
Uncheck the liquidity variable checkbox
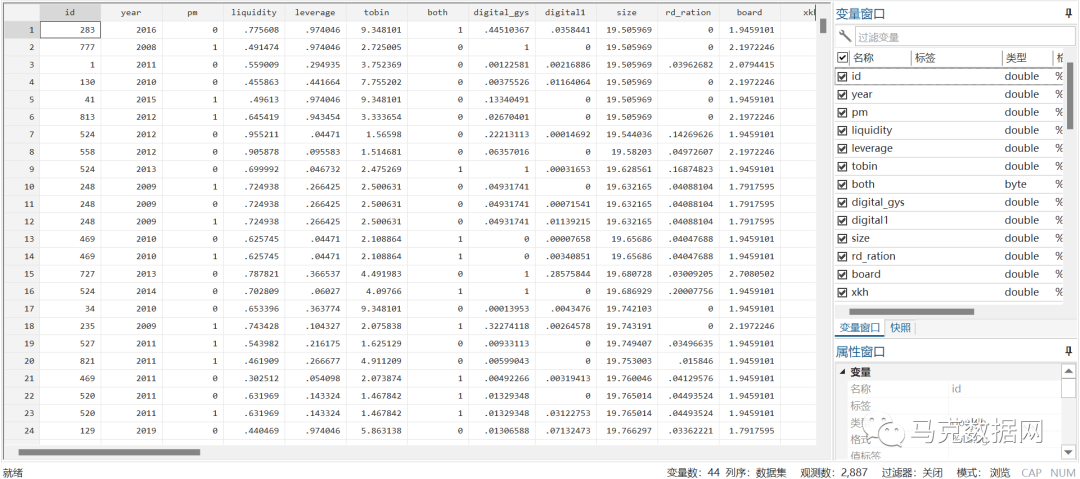(842, 130)
